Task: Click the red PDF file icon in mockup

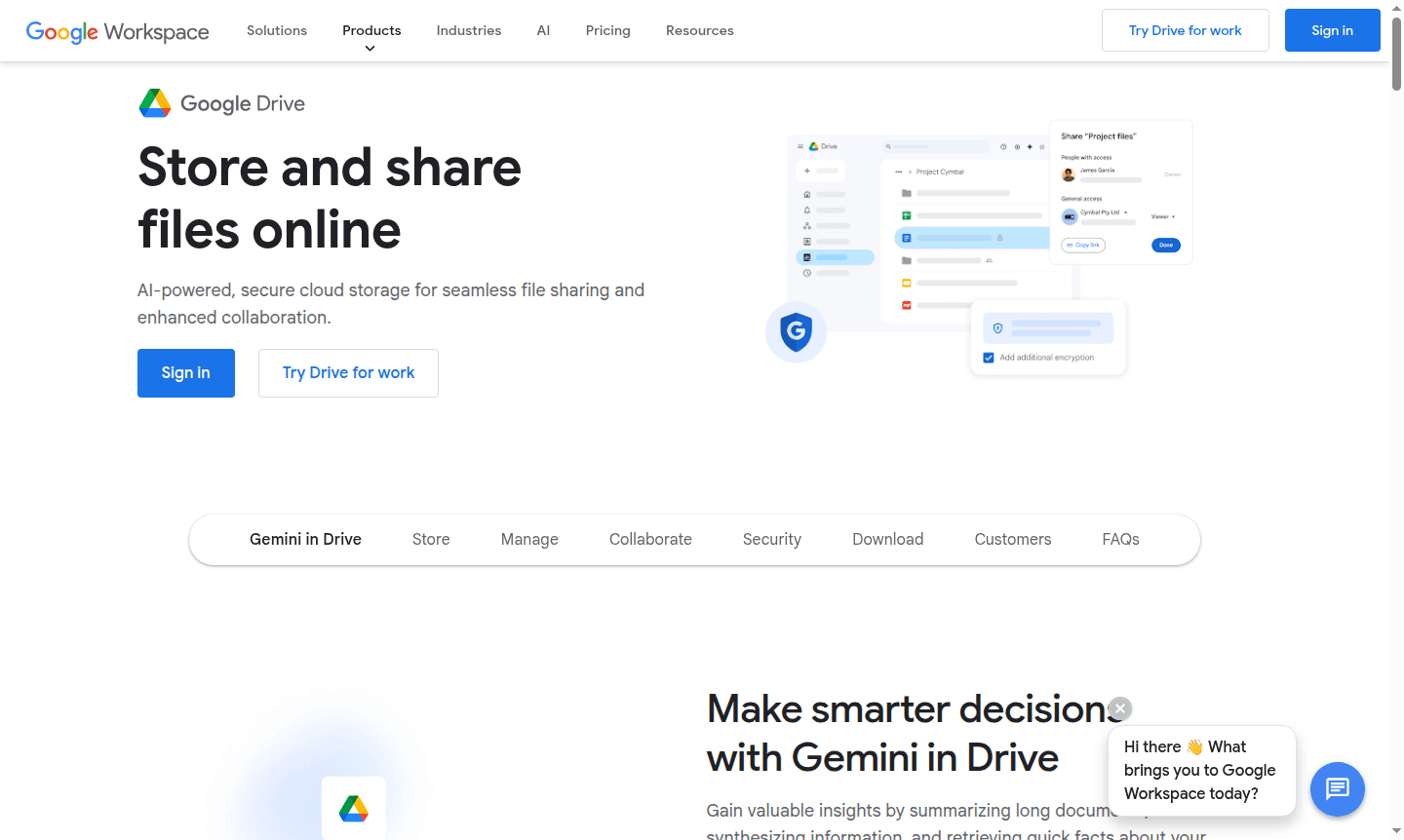Action: [907, 306]
